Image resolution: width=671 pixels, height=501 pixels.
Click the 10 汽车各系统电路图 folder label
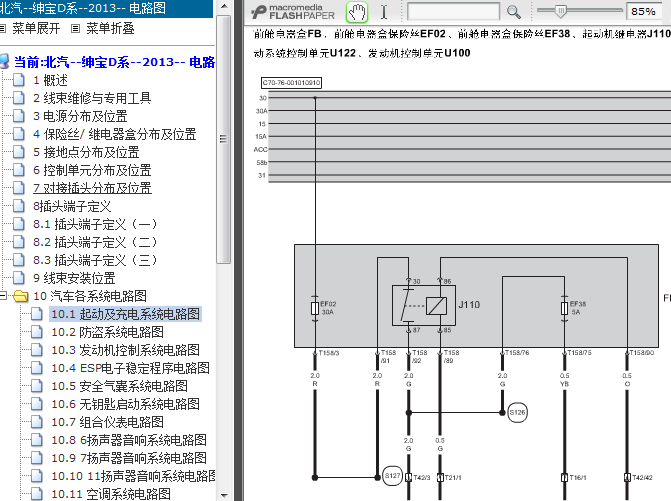click(90, 296)
